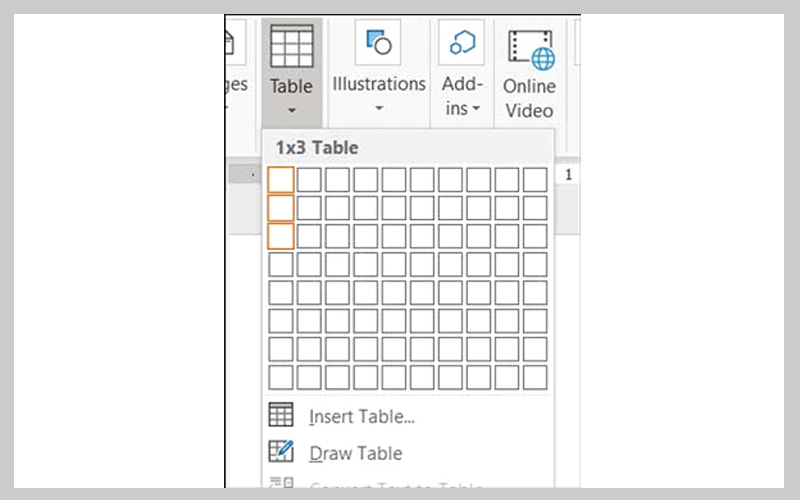Choose Draw Table menu entry
This screenshot has height=500, width=800.
(x=355, y=453)
